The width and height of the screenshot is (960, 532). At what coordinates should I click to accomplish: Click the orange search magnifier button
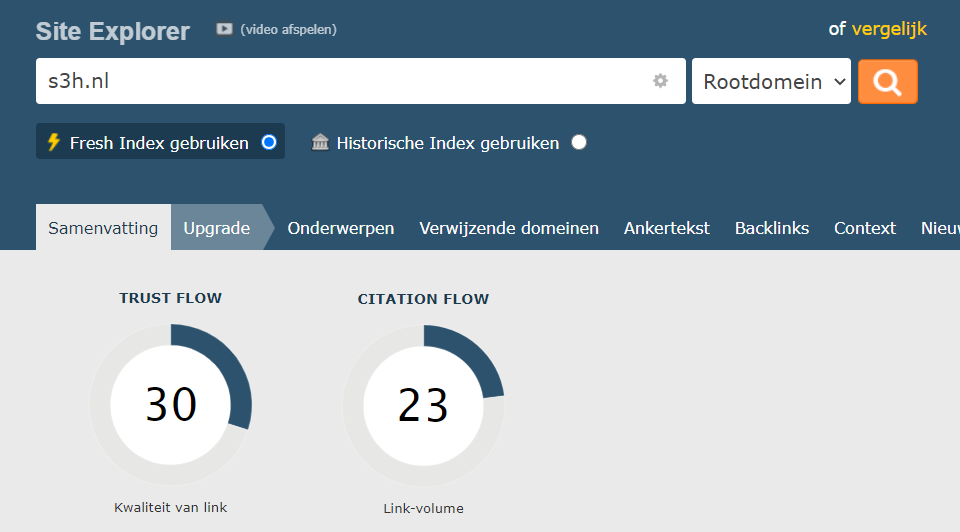[887, 81]
